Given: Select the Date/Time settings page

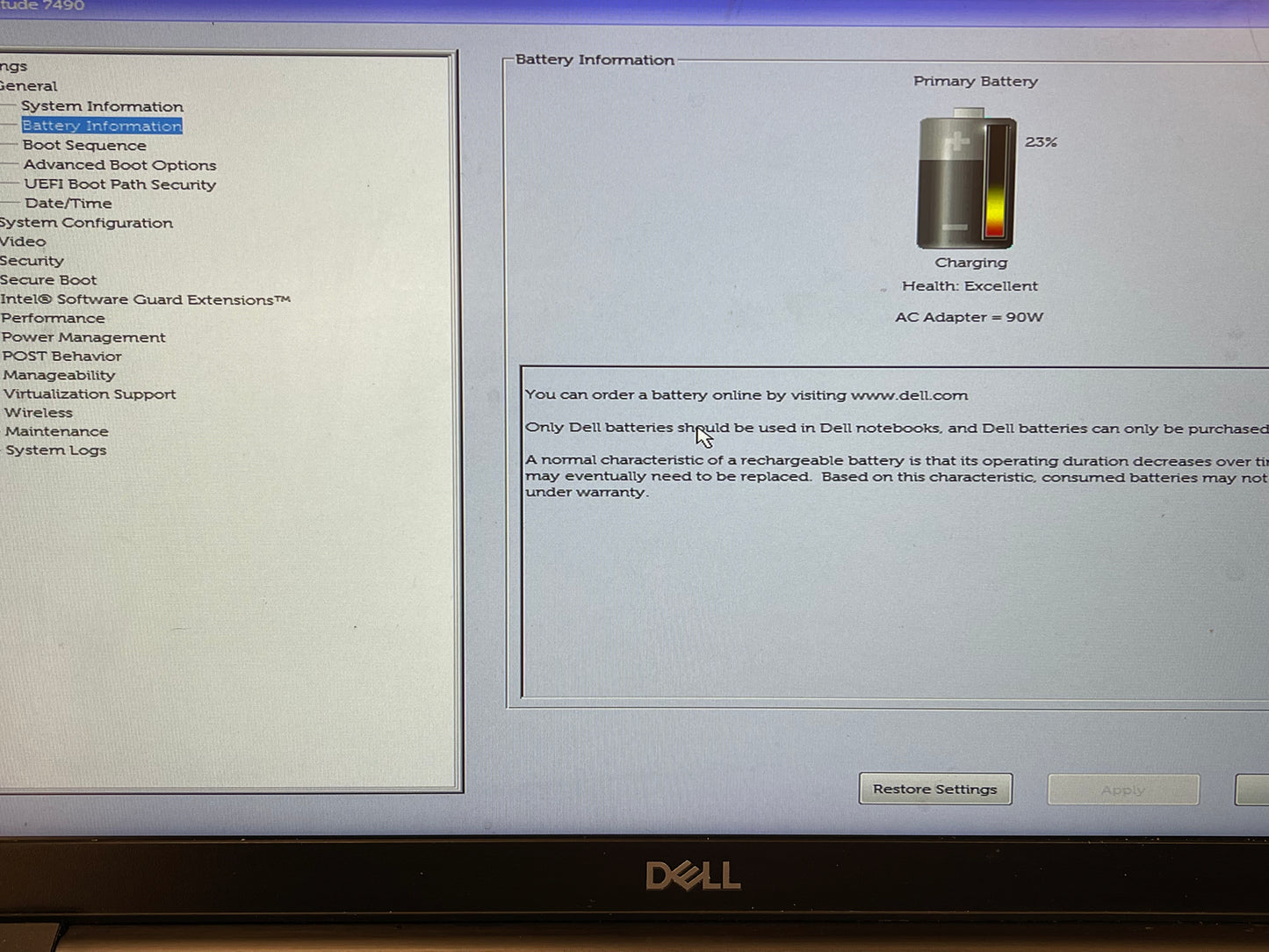Looking at the screenshot, I should tap(68, 203).
